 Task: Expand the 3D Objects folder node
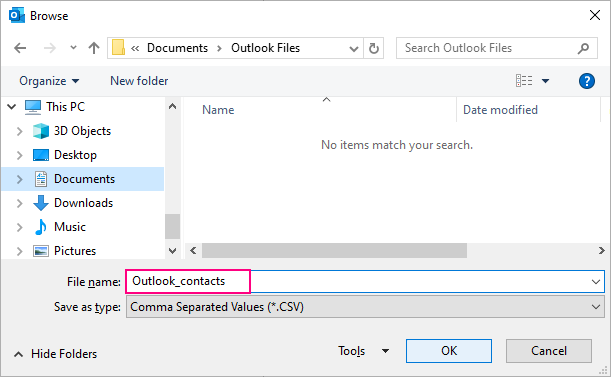pos(19,131)
